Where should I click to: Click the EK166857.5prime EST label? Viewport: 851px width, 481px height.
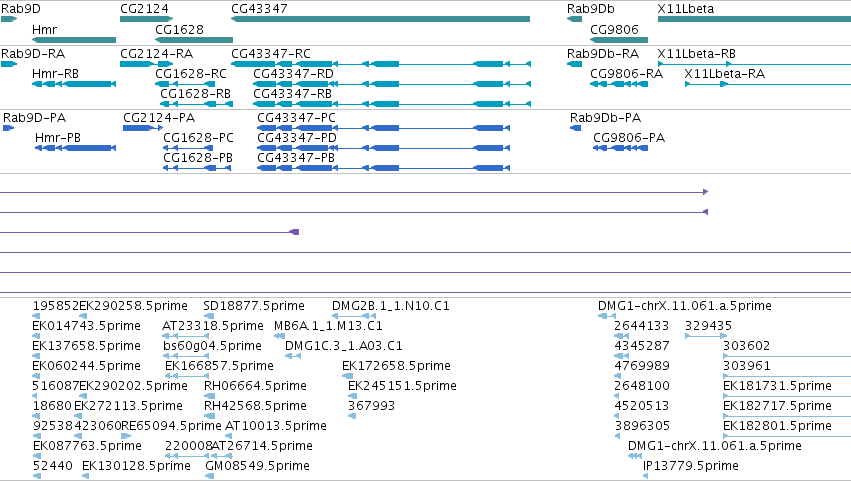tap(219, 366)
